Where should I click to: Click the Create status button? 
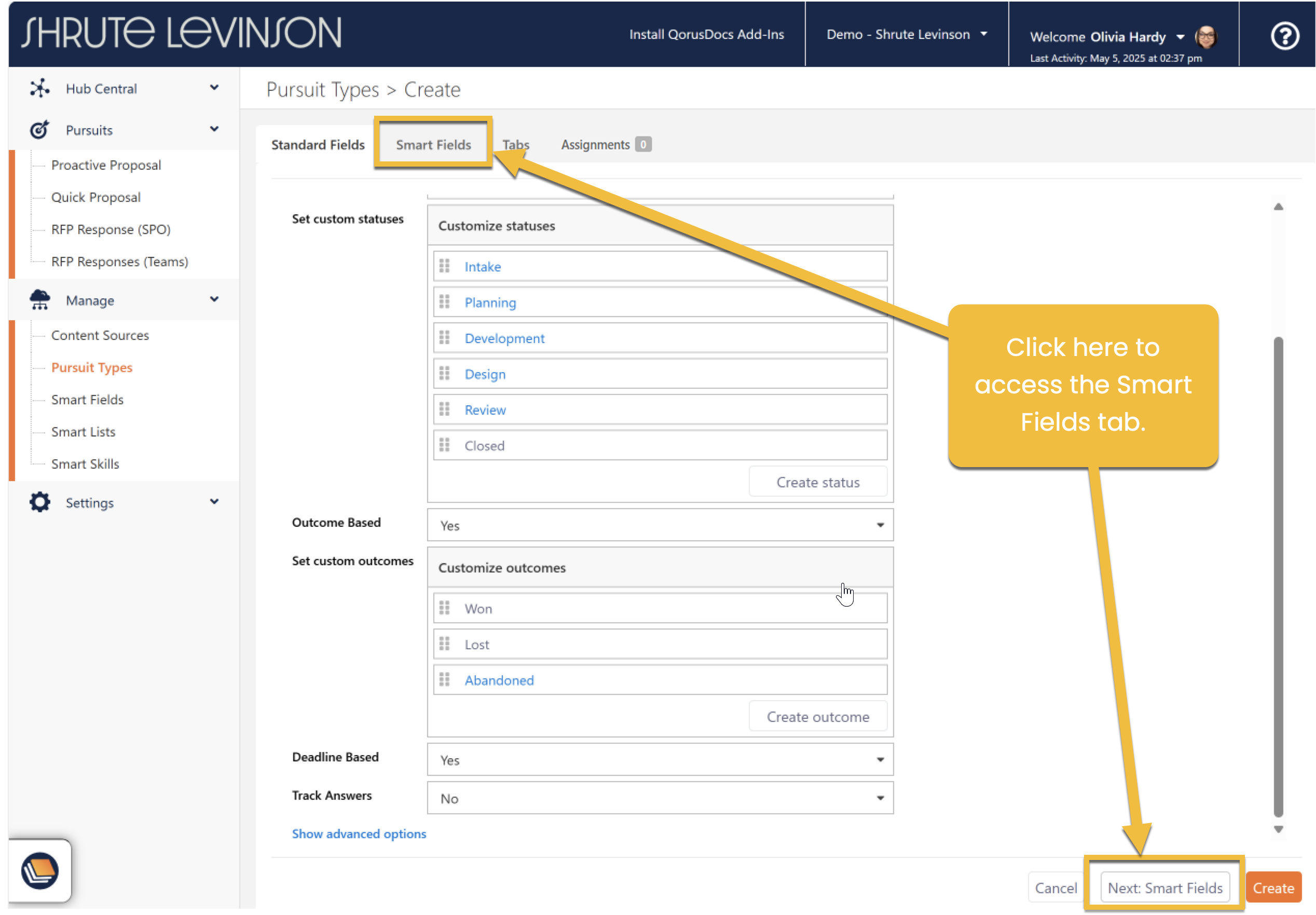coord(817,482)
